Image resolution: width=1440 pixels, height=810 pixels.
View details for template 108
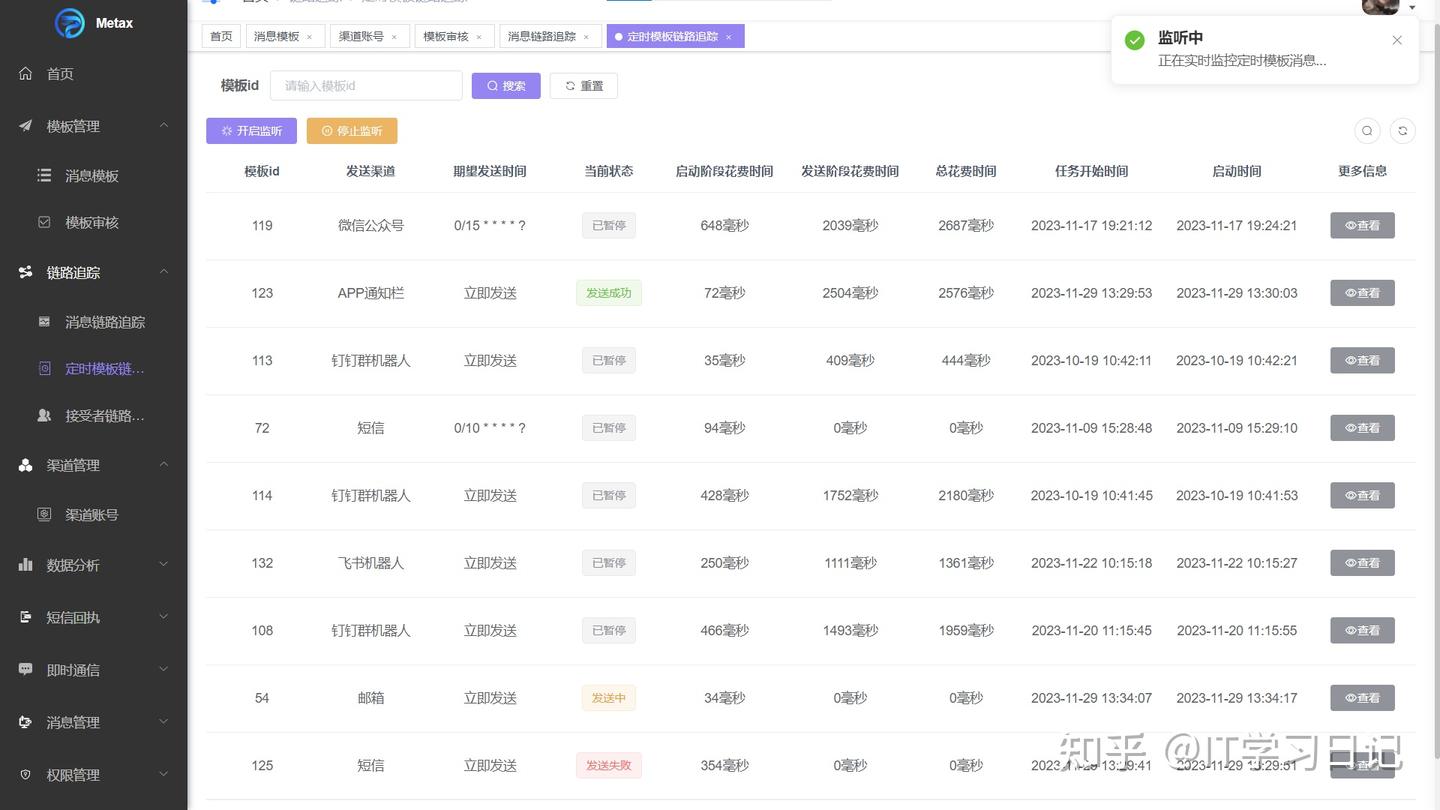click(x=1362, y=631)
